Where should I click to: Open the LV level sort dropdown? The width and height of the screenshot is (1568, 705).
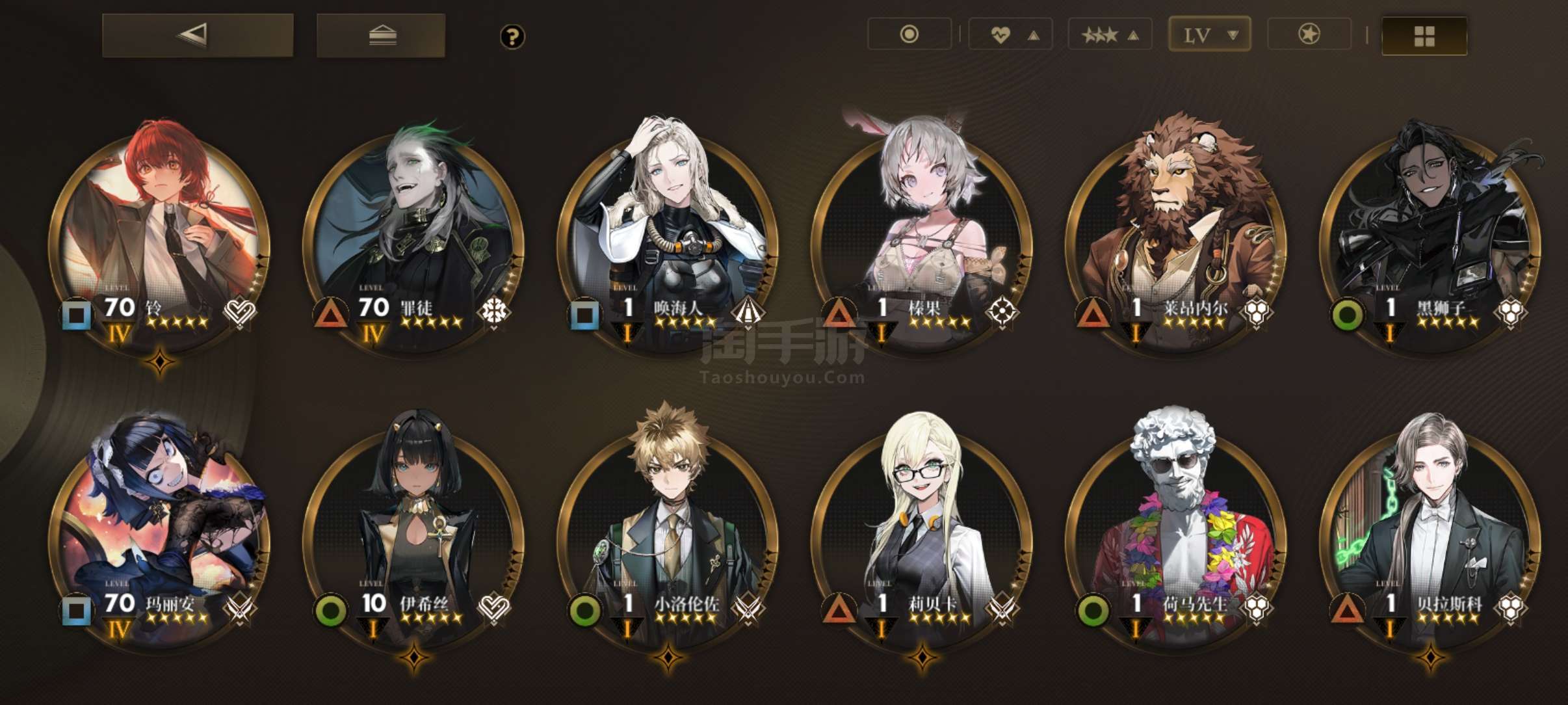(x=1210, y=34)
